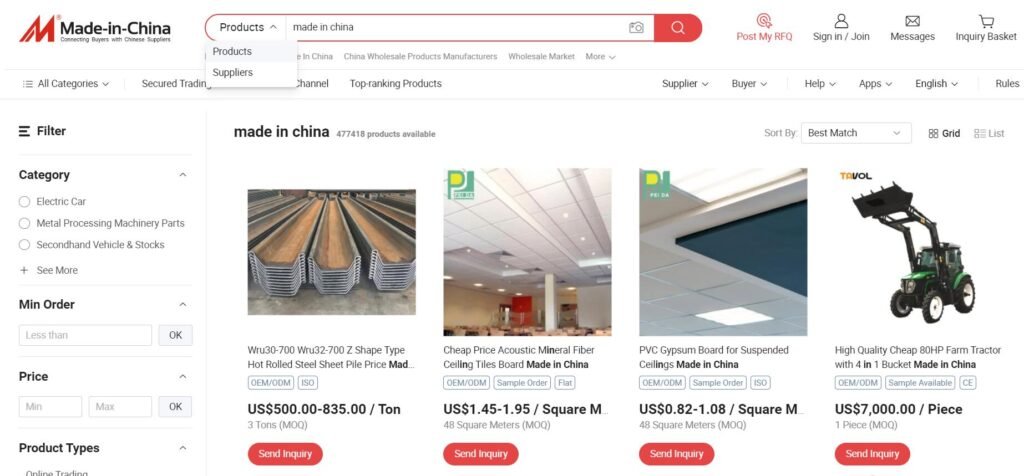Switch to Grid view

point(944,133)
